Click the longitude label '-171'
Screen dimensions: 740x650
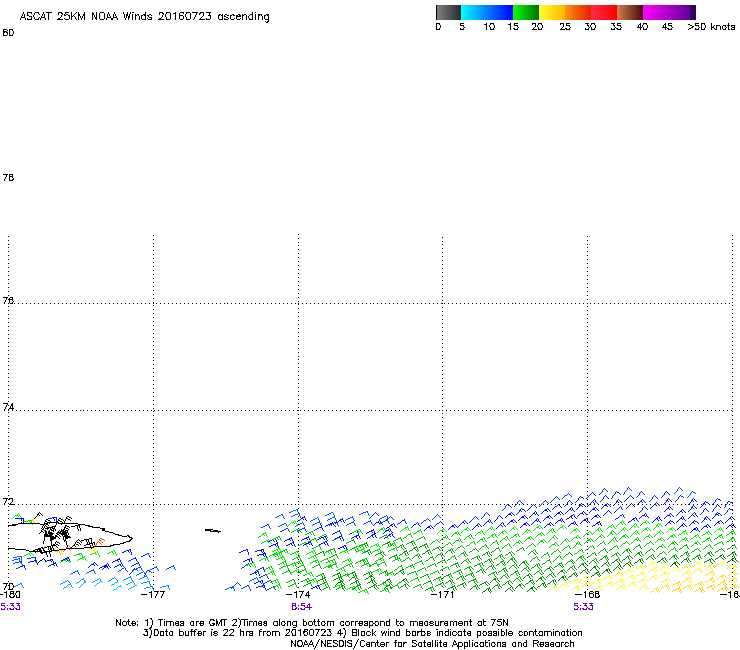pos(442,594)
